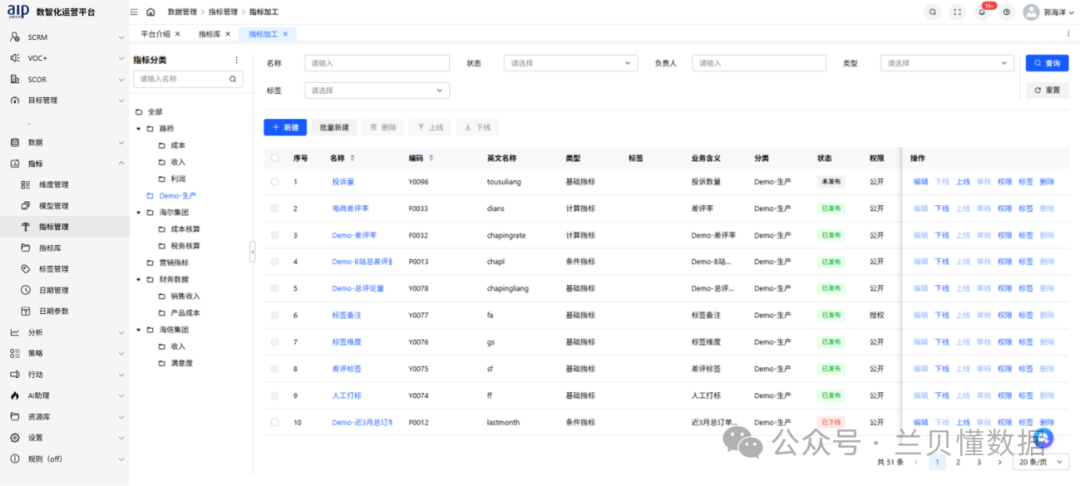This screenshot has height=486, width=1080.
Task: Open 维度管理 in sidebar
Action: pos(54,184)
